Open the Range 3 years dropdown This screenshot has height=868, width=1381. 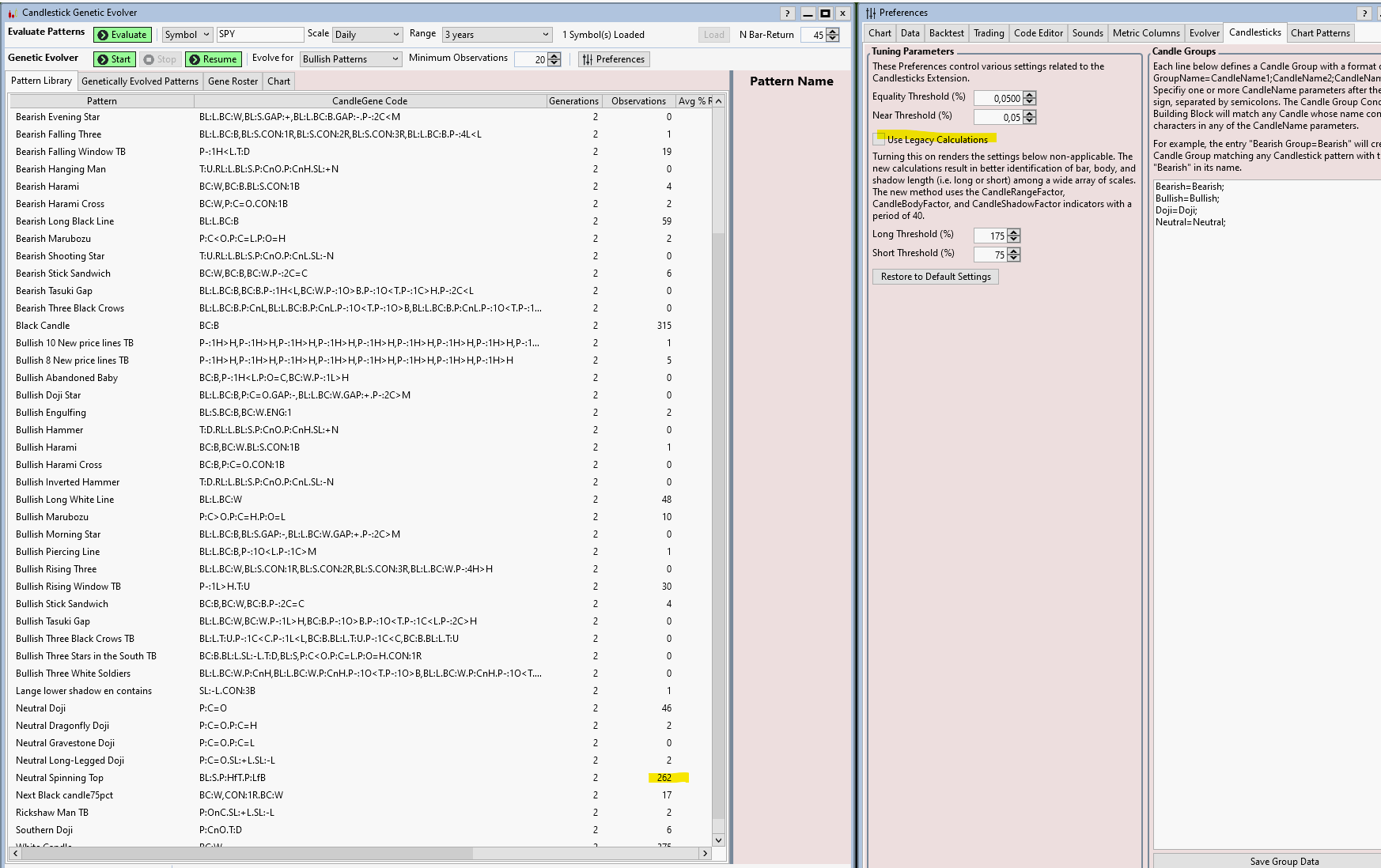pyautogui.click(x=497, y=35)
